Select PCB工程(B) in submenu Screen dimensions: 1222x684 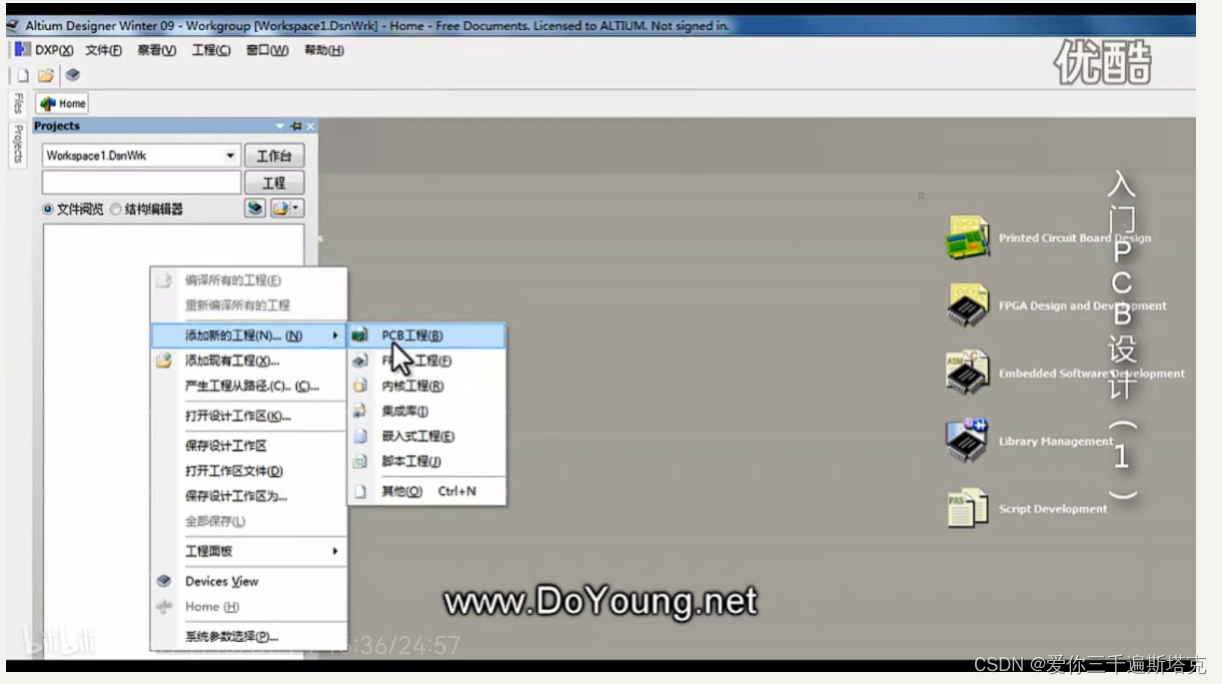427,335
